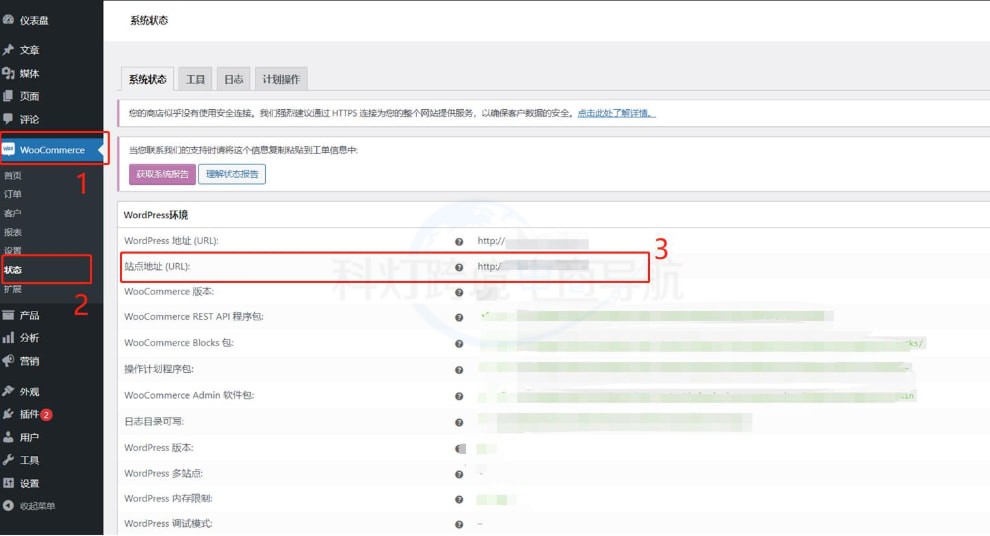Click the Comments speech bubble icon
Viewport: 990px width, 536px height.
[x=9, y=119]
